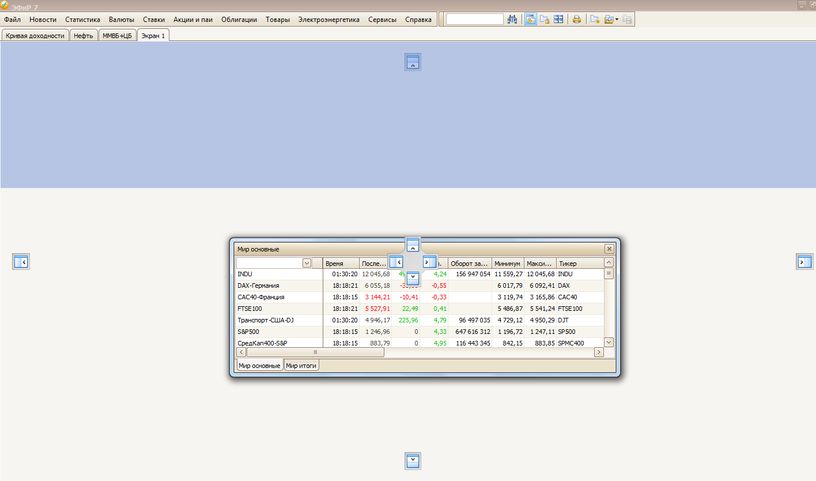Click the right edge dock arrow
Screen dimensions: 816x481
pos(803,261)
